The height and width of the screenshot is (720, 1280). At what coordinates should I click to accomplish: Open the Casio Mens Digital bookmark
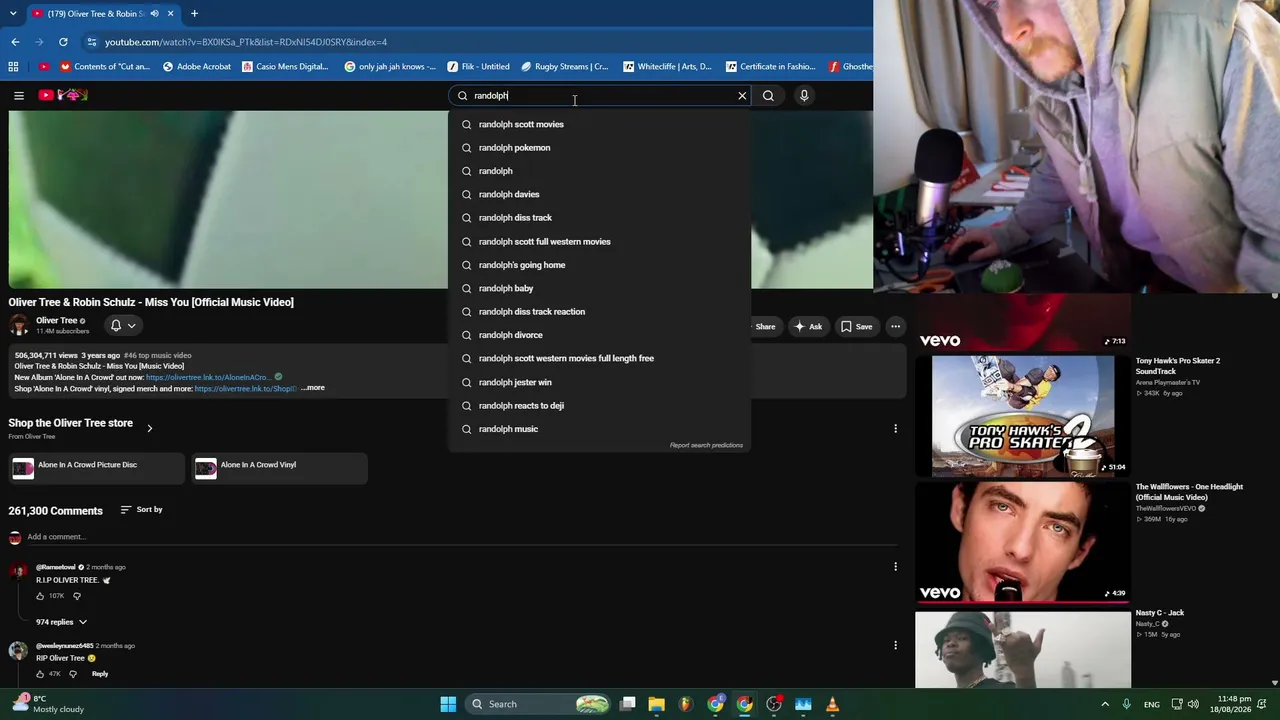pos(284,67)
